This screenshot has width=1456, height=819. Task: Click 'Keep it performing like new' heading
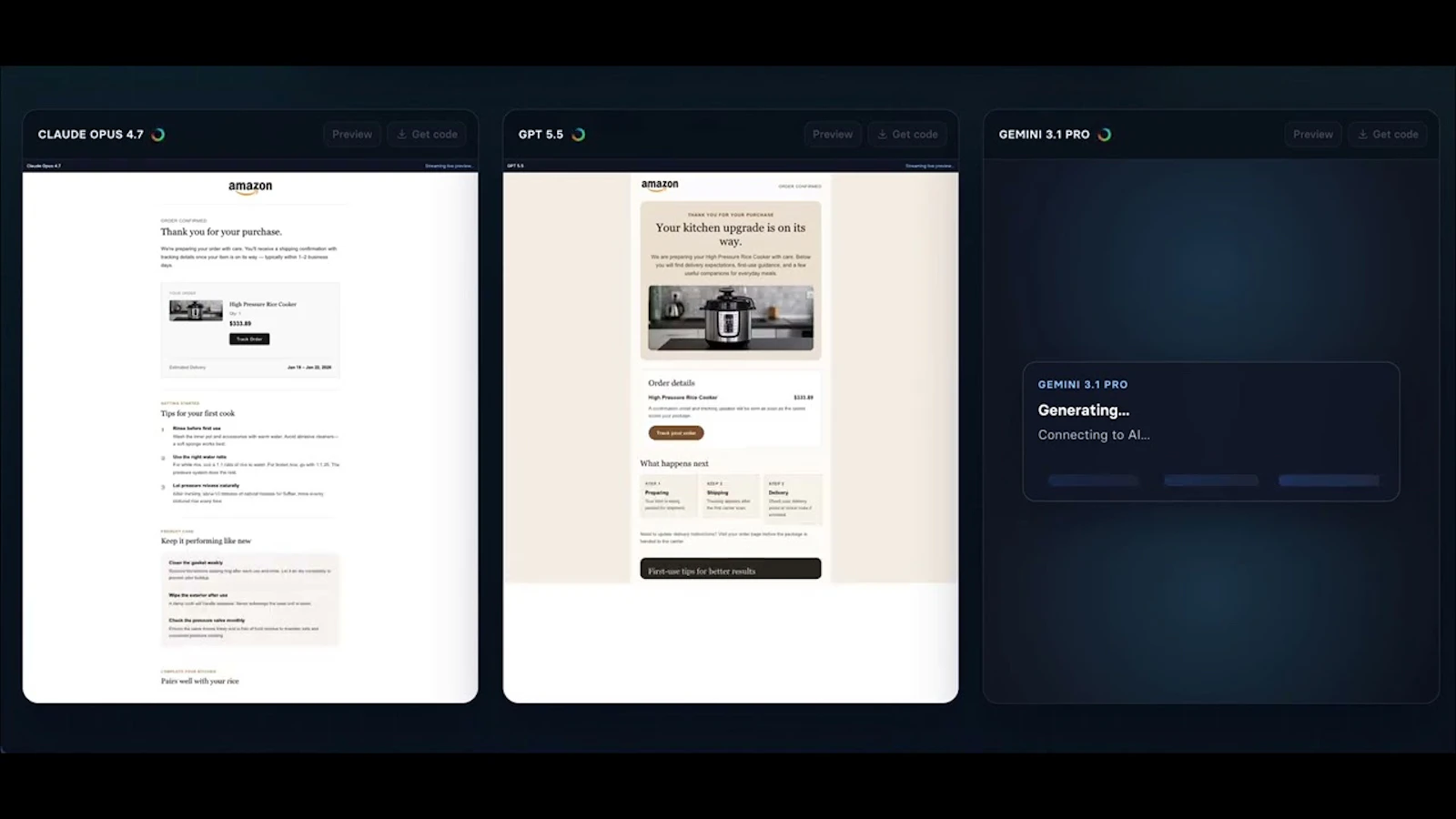coord(206,541)
